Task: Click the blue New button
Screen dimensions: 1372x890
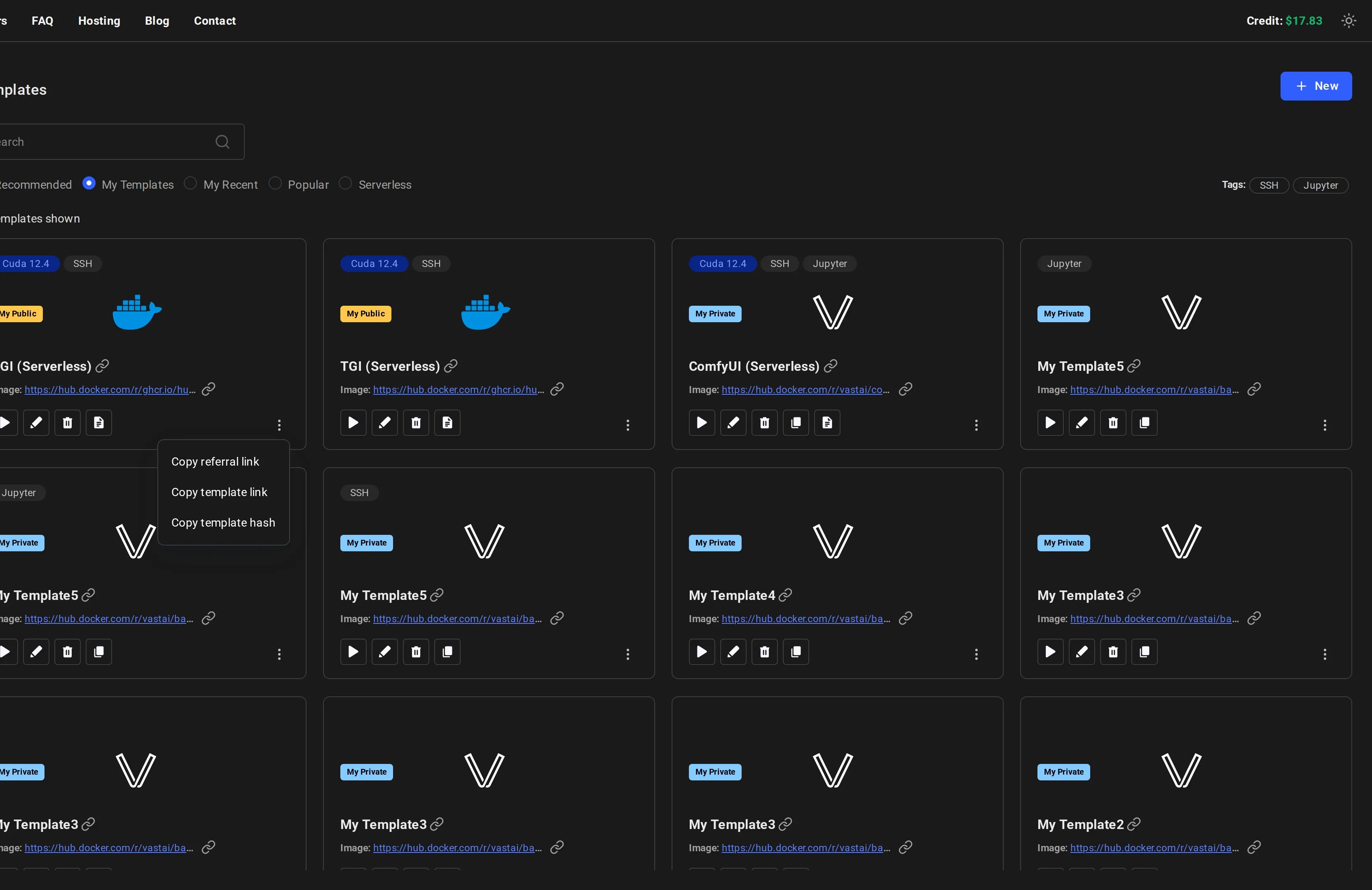Action: 1316,86
